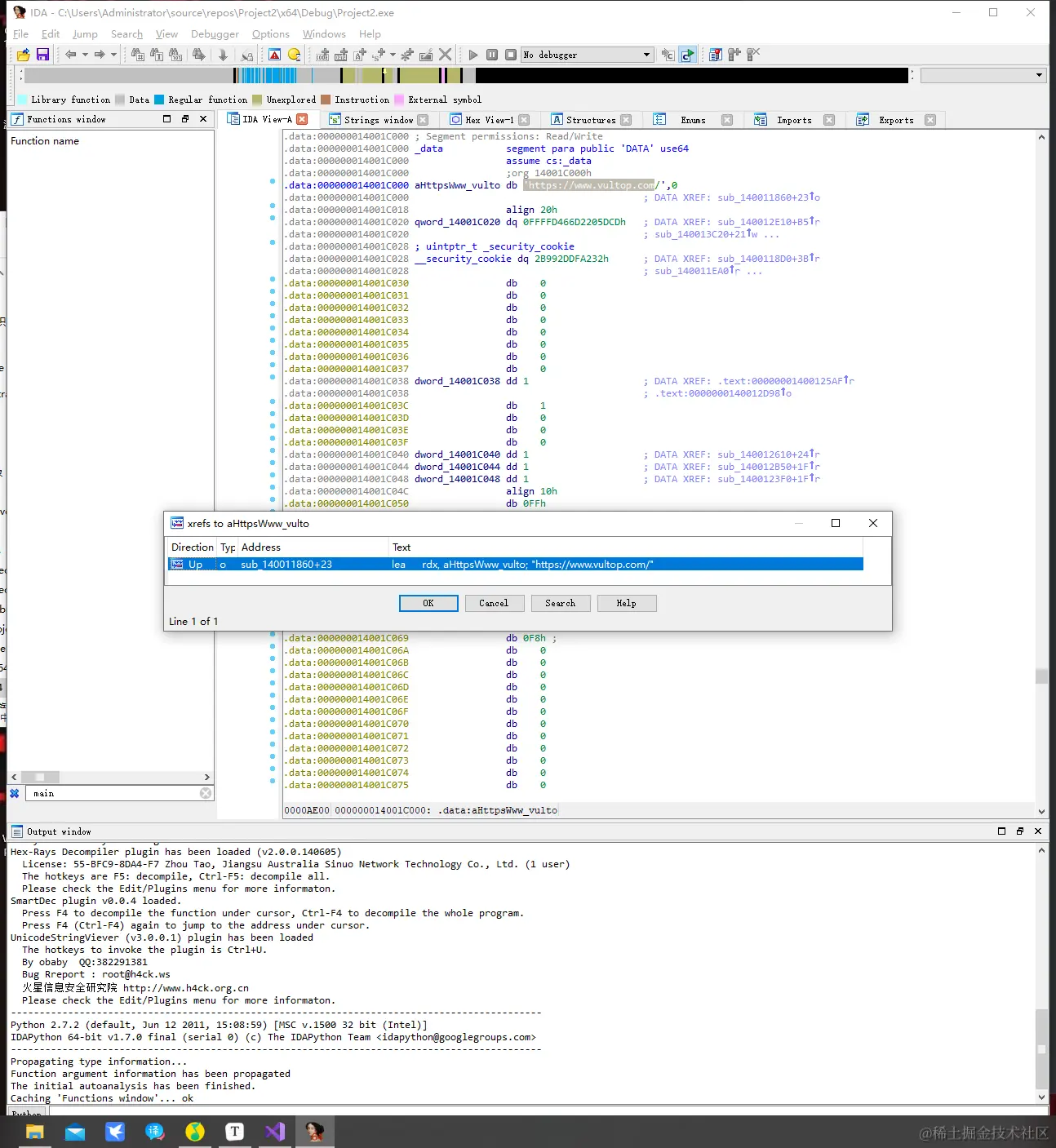The width and height of the screenshot is (1056, 1148).
Task: Click the yellow circle toolbar icon
Action: [295, 55]
